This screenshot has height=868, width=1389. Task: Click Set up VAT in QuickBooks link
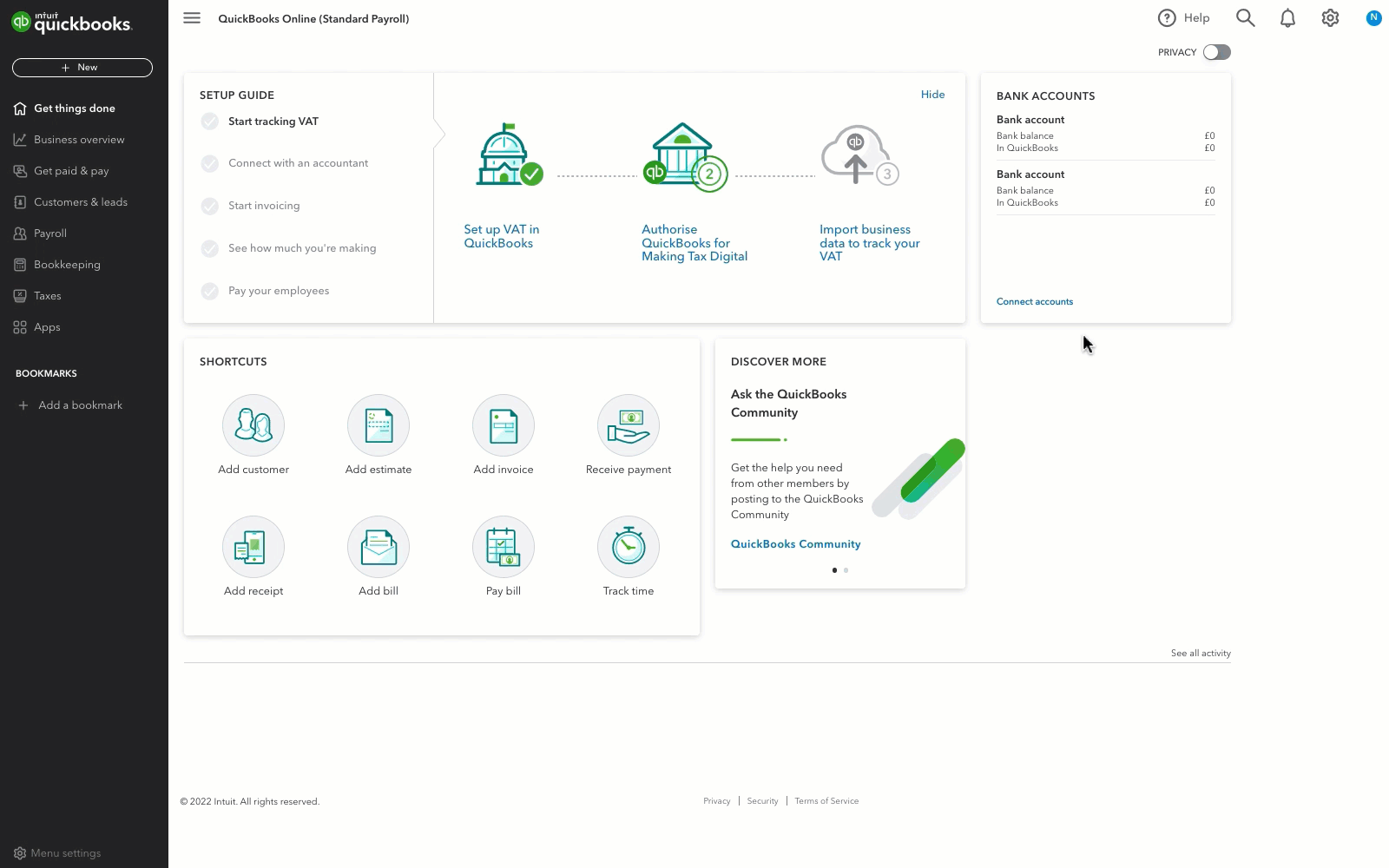[x=502, y=236]
